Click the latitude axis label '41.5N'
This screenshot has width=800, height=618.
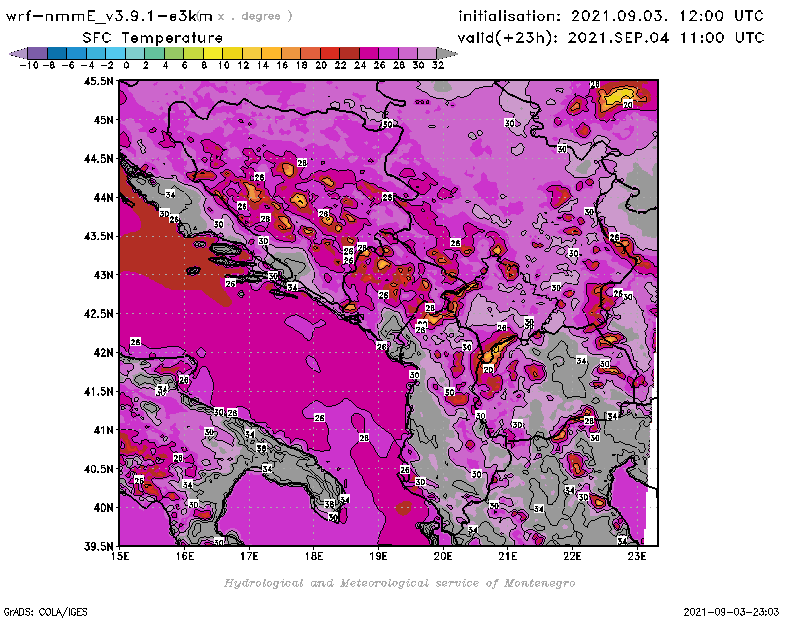point(98,391)
